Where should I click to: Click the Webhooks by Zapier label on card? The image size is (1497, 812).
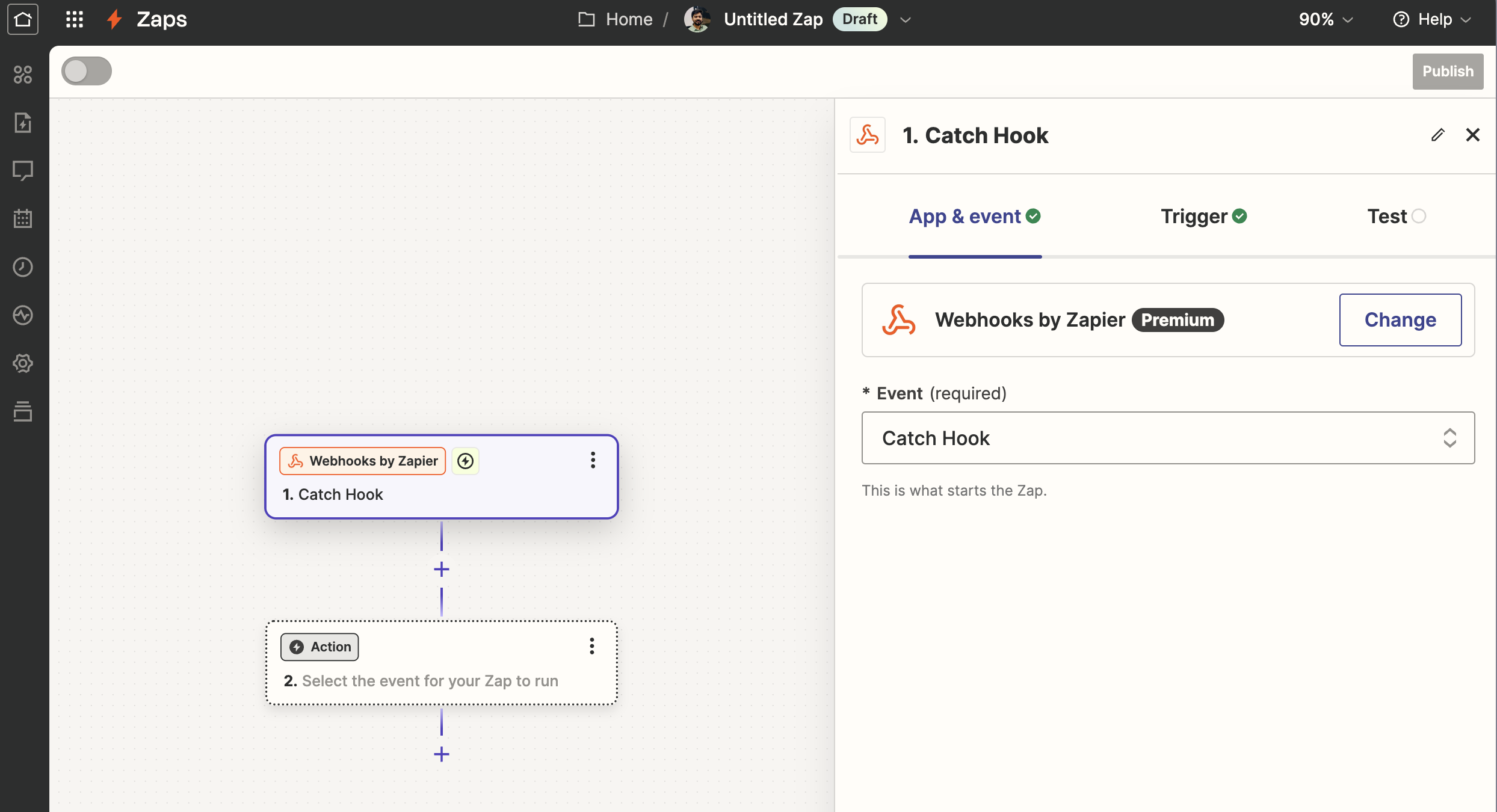tap(362, 461)
